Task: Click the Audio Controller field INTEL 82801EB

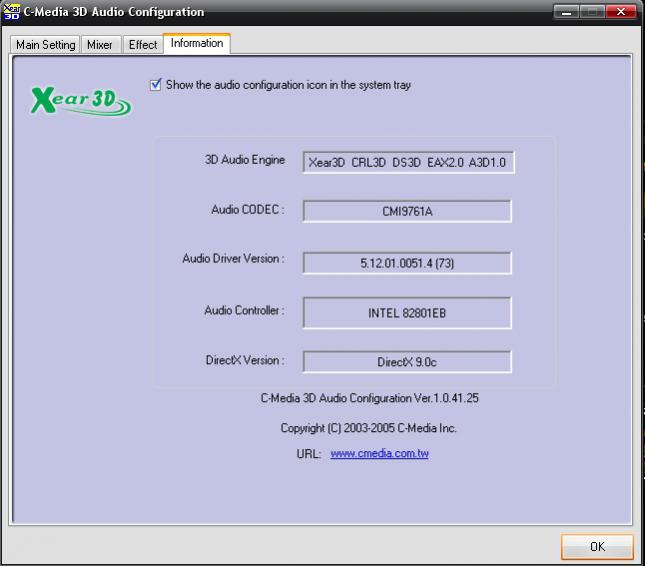Action: tap(406, 313)
